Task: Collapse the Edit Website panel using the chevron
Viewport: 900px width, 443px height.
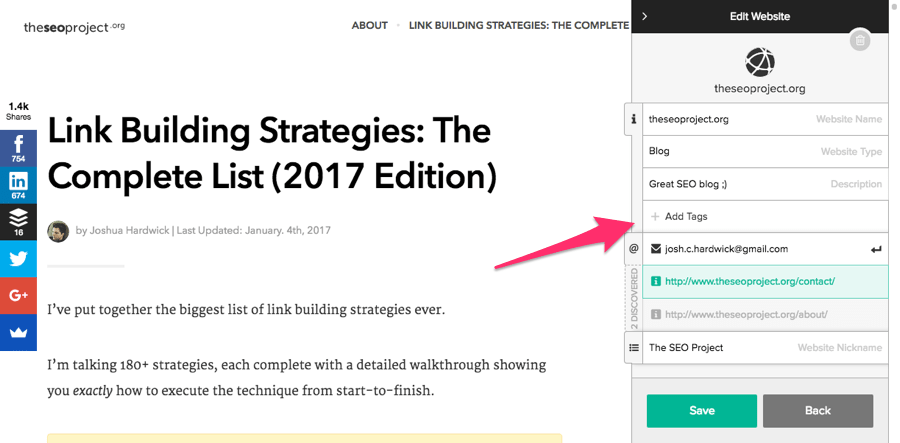Action: 645,16
